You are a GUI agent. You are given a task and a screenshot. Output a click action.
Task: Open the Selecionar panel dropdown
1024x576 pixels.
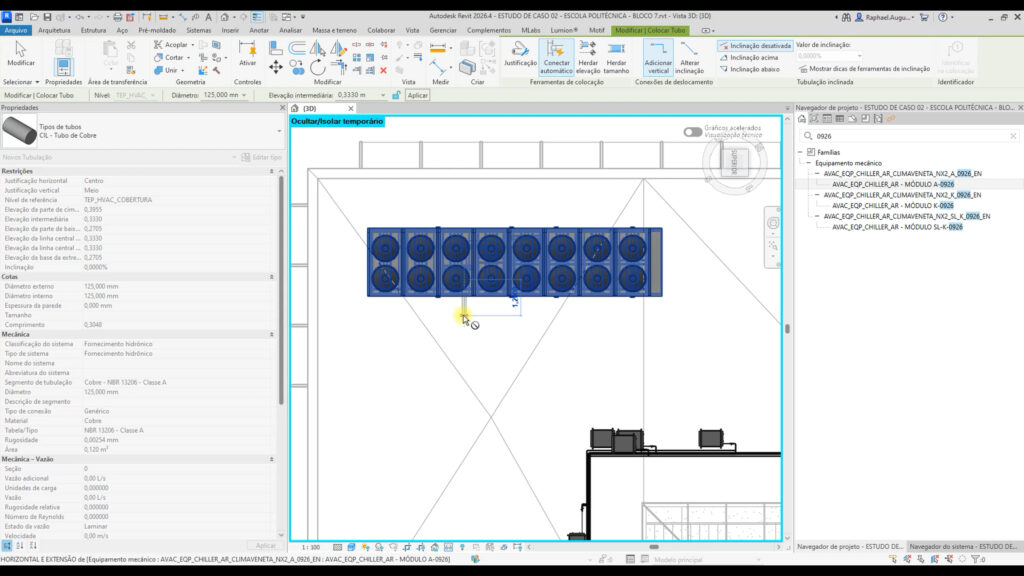coord(21,82)
